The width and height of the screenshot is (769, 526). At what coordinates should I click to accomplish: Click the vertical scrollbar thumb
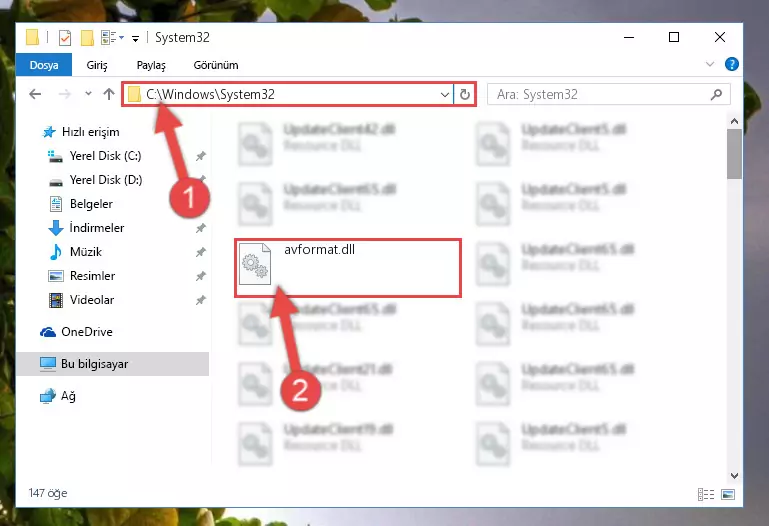pos(734,154)
